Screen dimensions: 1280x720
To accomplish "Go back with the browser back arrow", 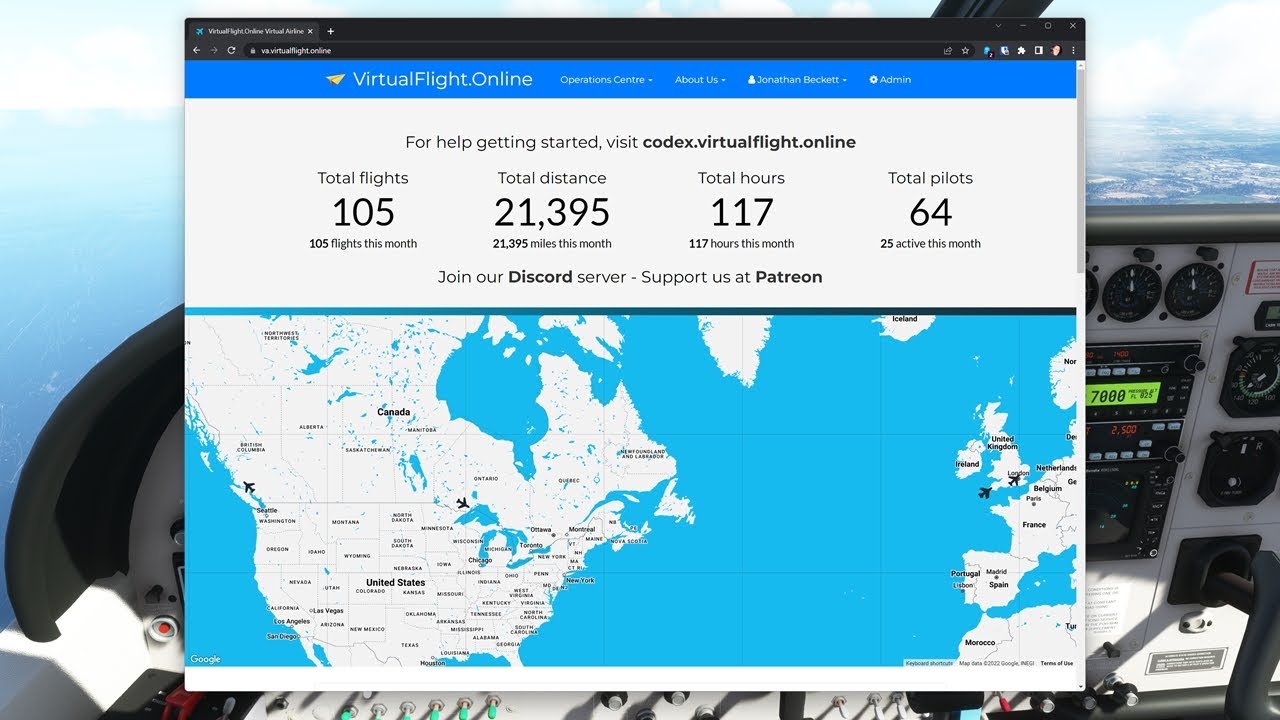I will 197,50.
